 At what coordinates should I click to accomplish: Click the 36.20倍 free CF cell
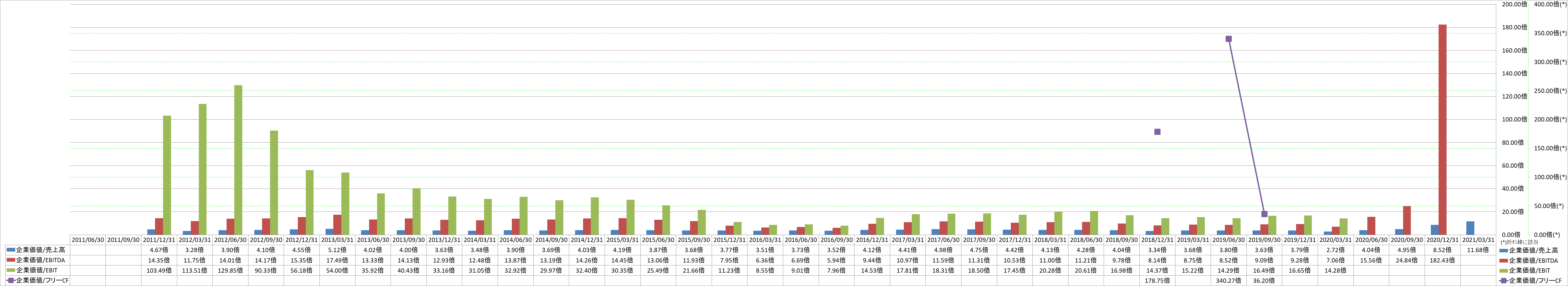[1264, 280]
